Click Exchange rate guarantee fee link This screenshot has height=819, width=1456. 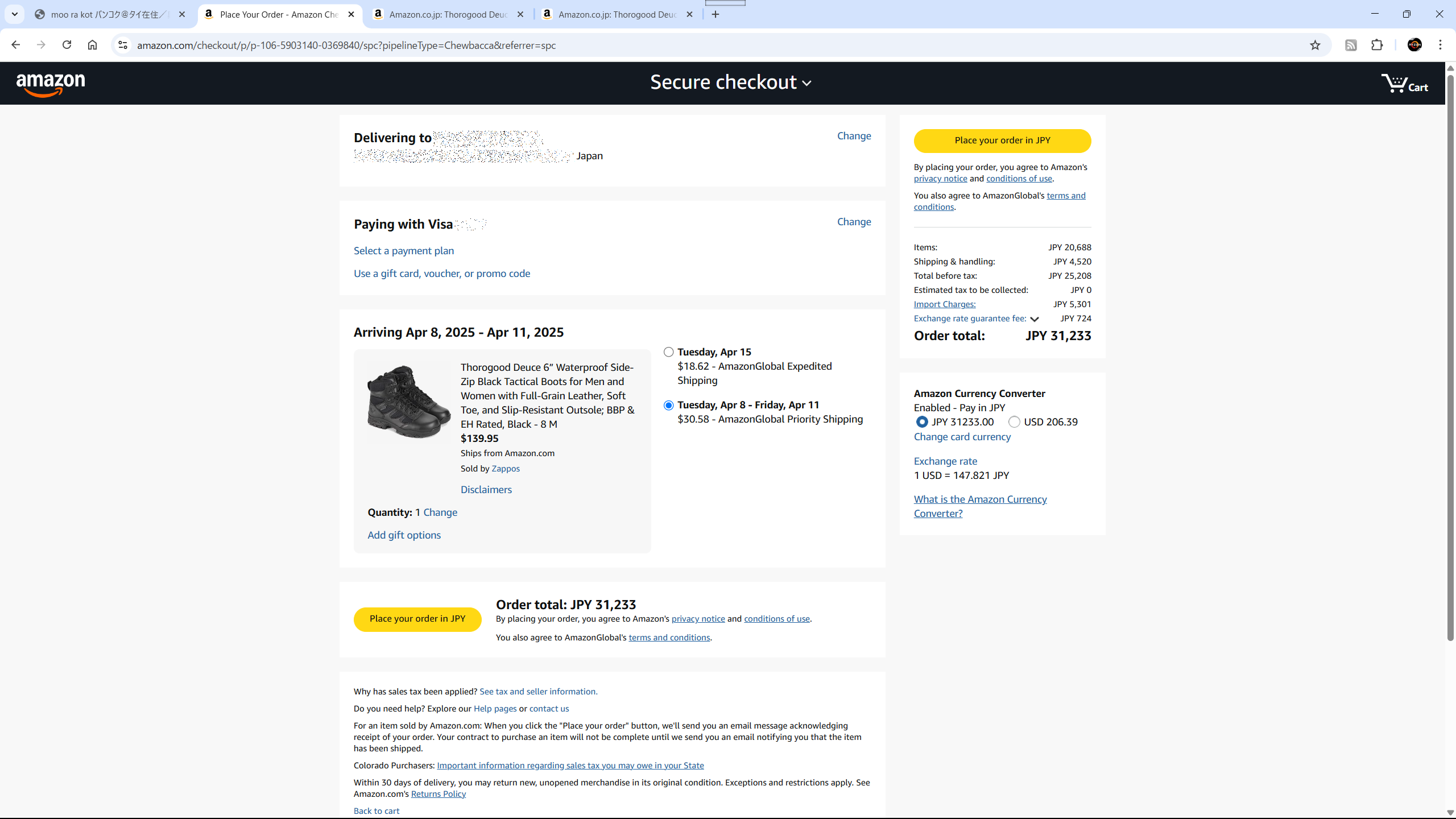tap(970, 318)
